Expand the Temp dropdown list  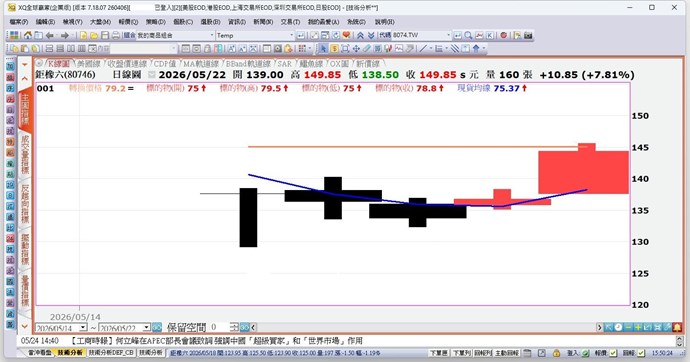pos(291,35)
